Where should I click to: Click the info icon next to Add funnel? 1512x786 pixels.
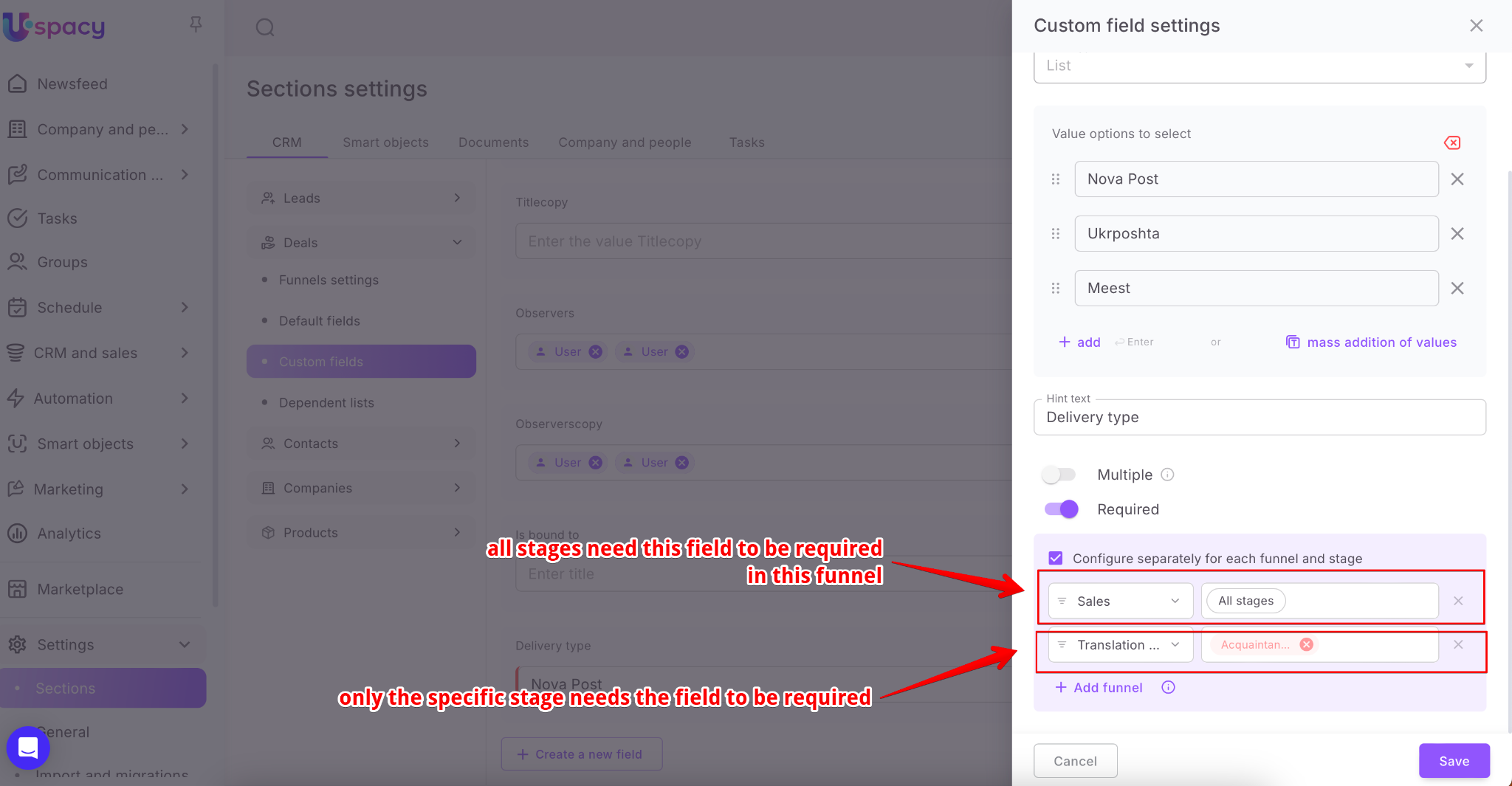pyautogui.click(x=1168, y=687)
